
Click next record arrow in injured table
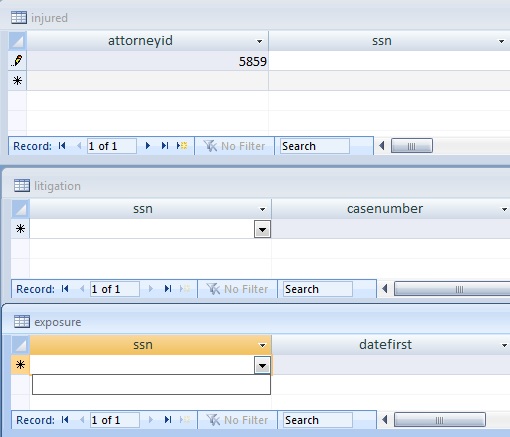pyautogui.click(x=148, y=146)
